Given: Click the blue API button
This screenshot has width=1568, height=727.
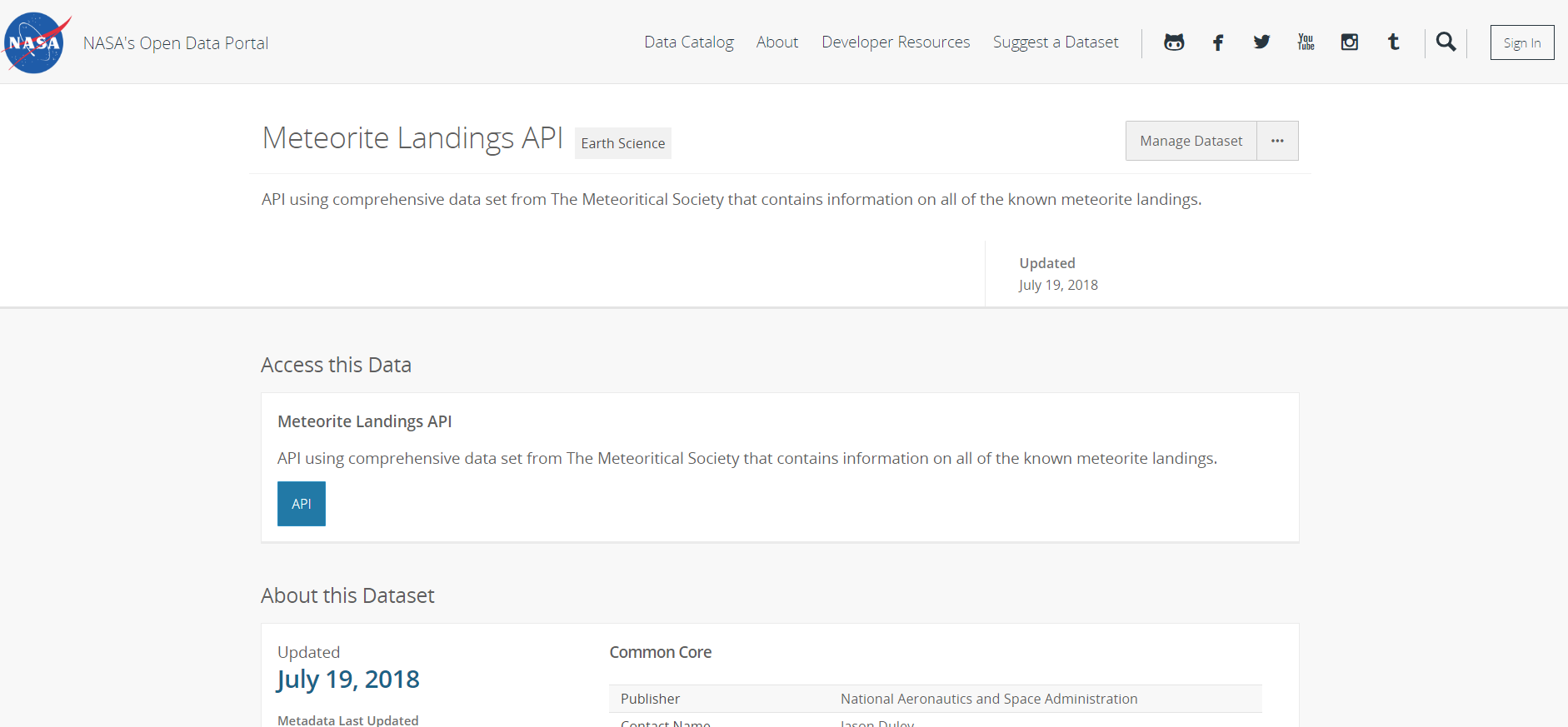Looking at the screenshot, I should point(302,504).
